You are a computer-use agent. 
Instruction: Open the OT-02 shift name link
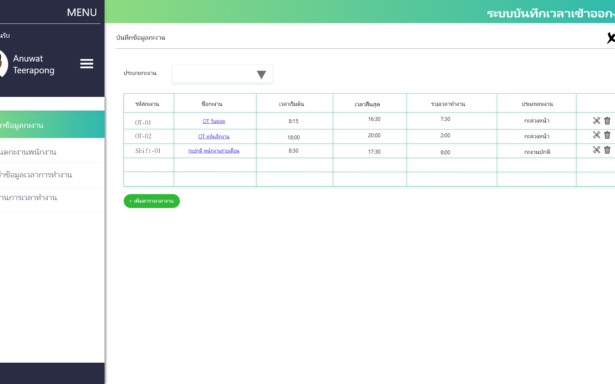214,136
